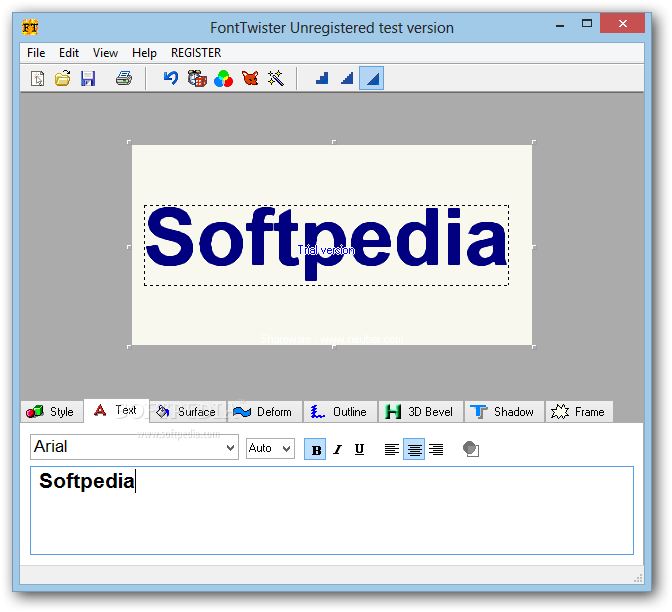Open the RGB color circles icon

223,78
